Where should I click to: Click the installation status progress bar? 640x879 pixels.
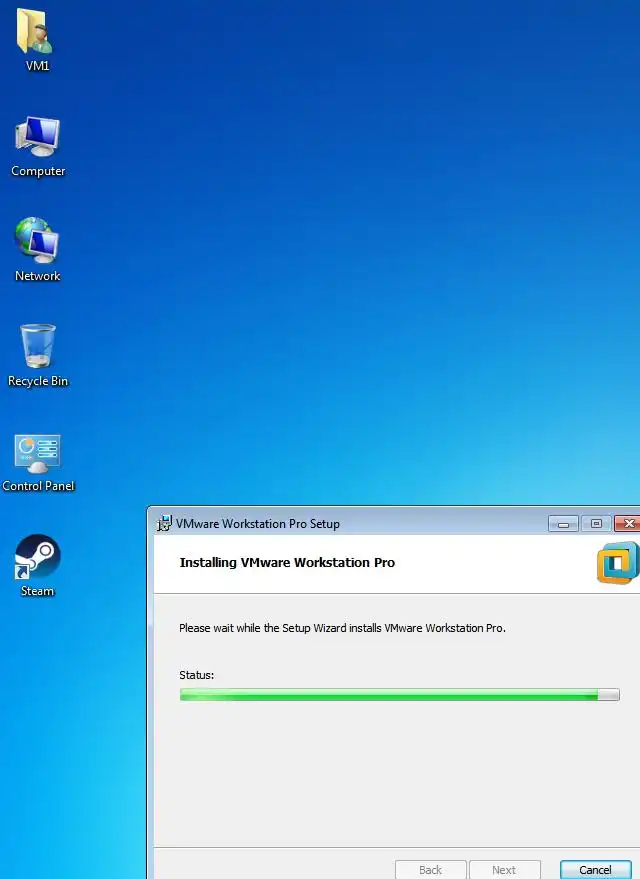tap(400, 695)
